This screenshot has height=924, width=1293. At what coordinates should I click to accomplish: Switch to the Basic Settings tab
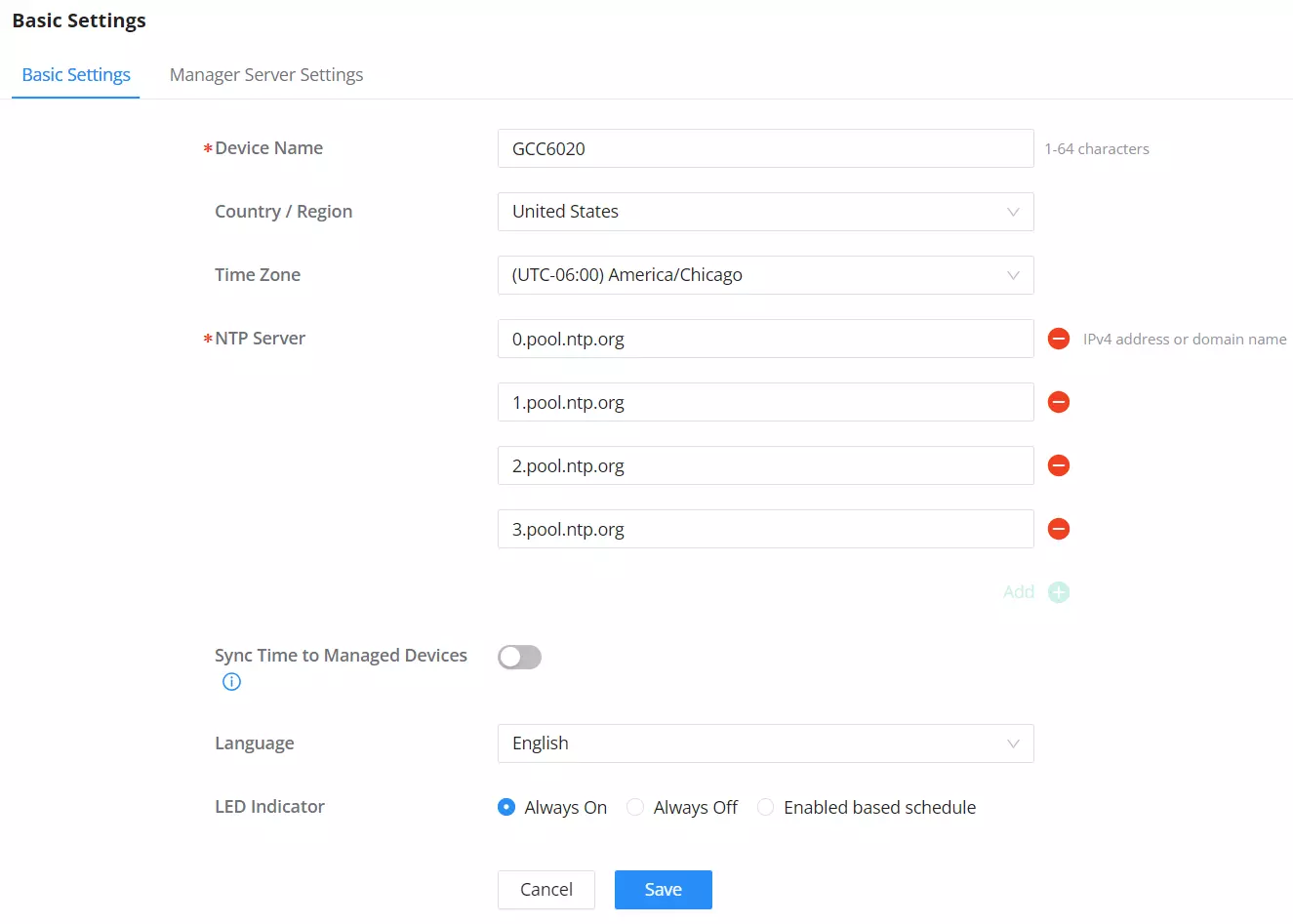tap(76, 75)
